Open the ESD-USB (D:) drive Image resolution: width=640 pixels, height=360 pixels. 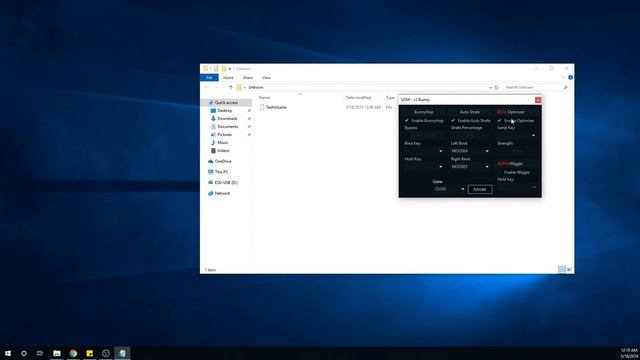coord(226,182)
